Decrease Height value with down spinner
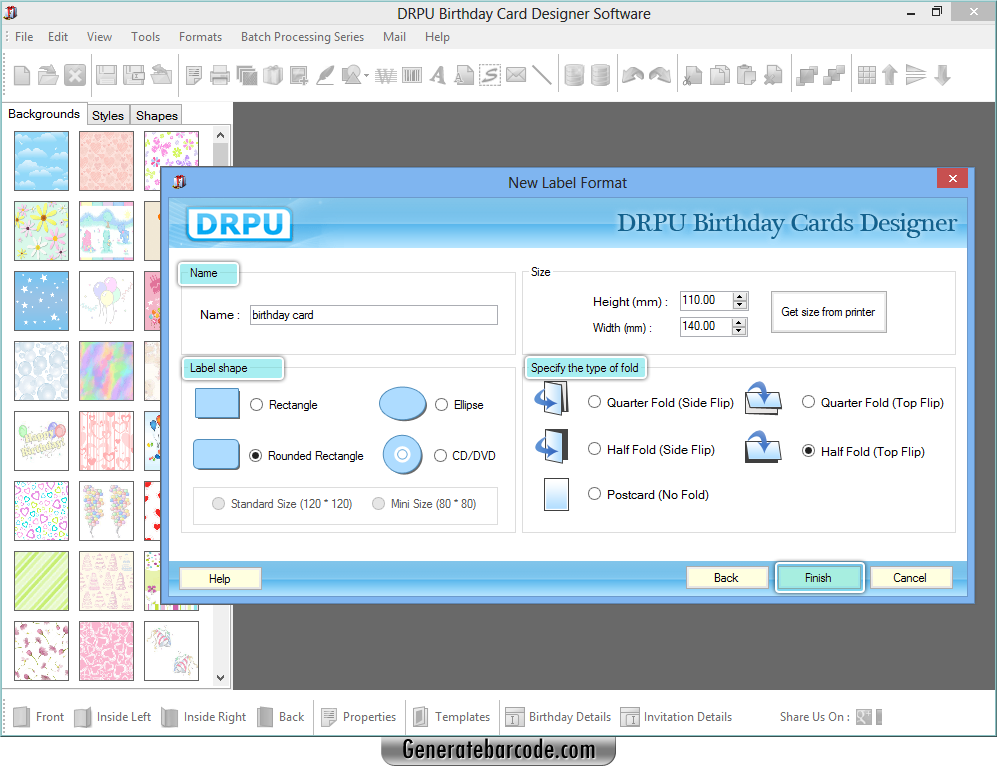Viewport: 997px width, 766px height. (739, 305)
